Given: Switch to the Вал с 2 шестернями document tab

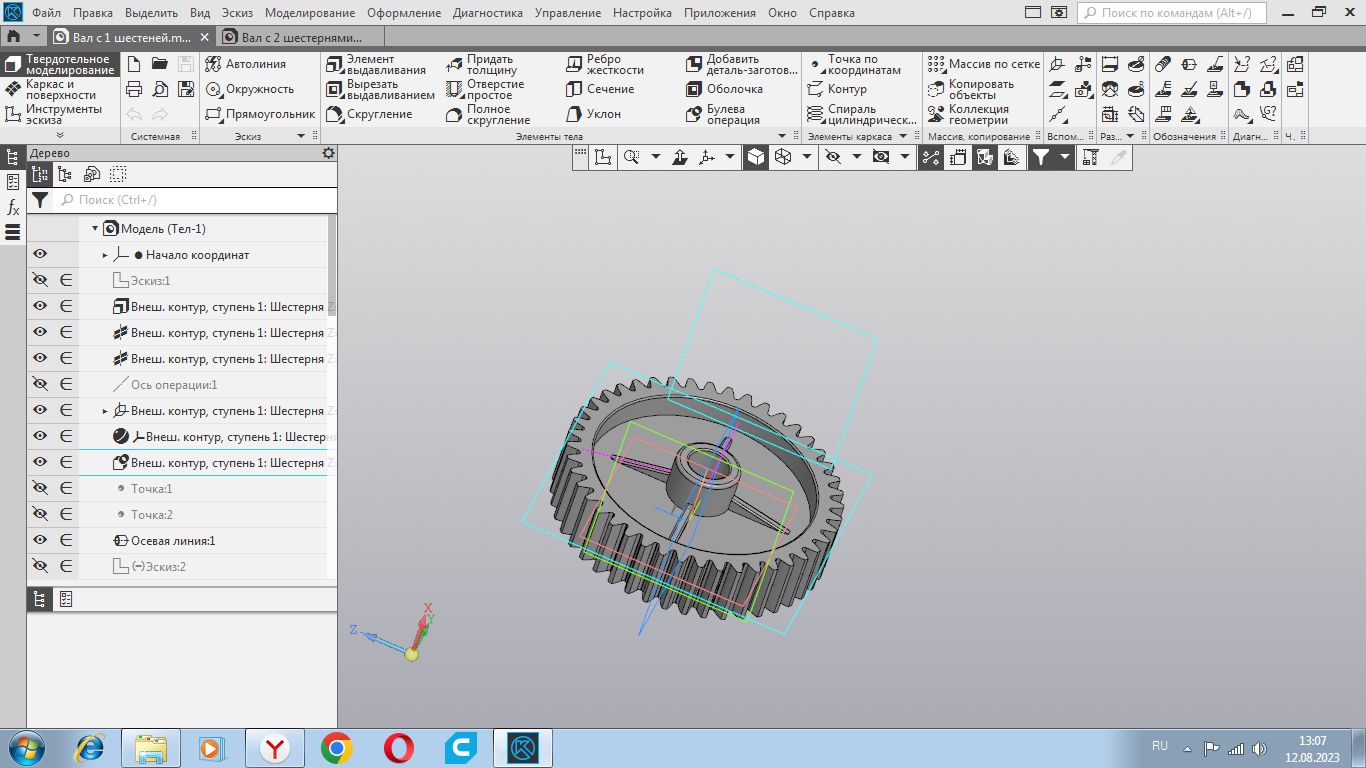Looking at the screenshot, I should (x=299, y=36).
